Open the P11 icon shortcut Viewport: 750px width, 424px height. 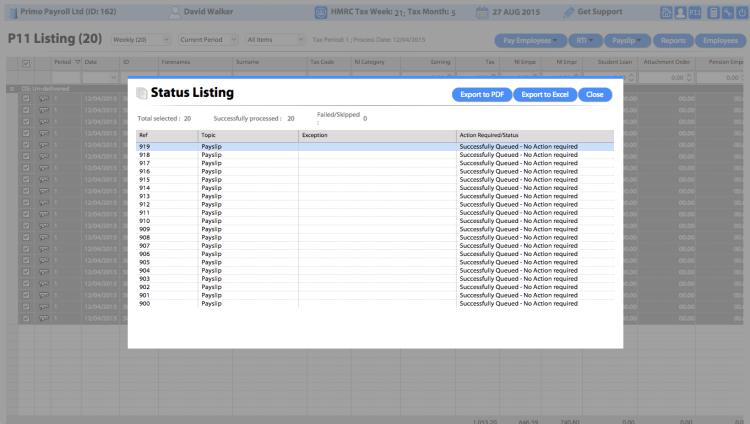[x=695, y=12]
